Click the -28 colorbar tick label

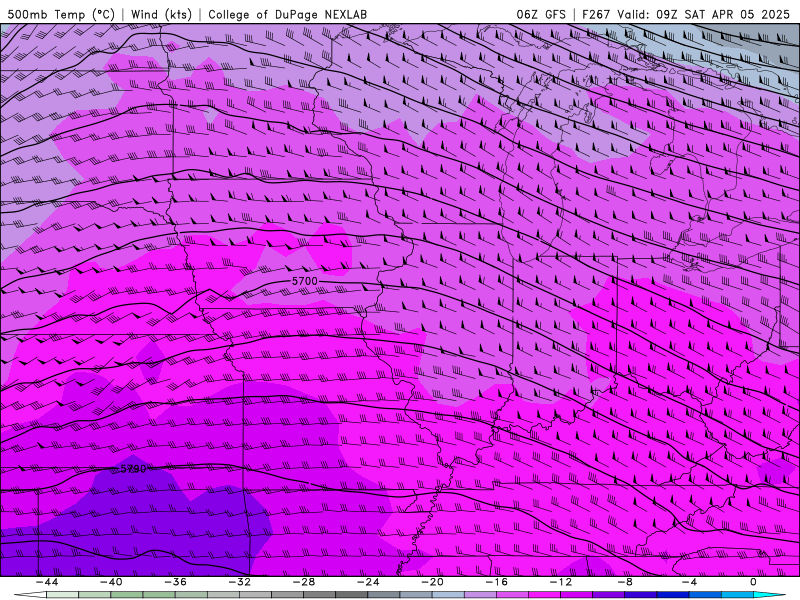click(x=304, y=582)
